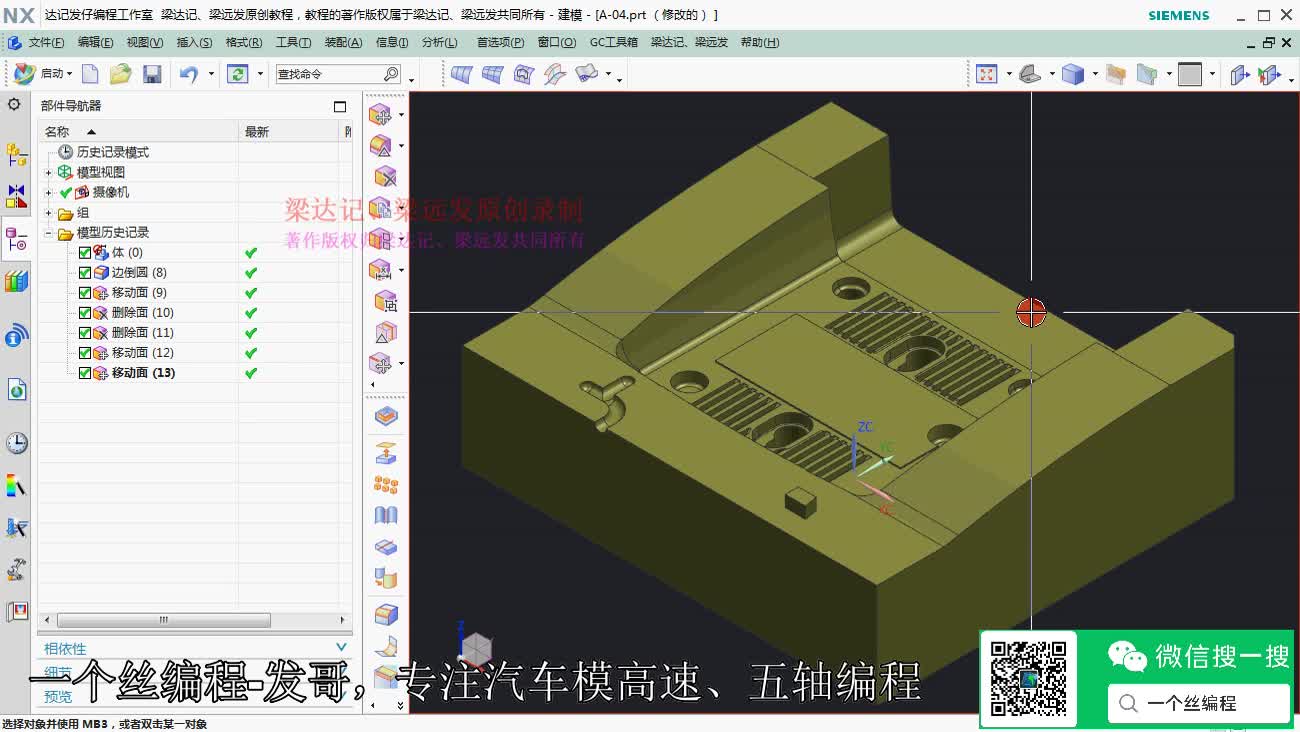The image size is (1300, 732).
Task: Expand the 相依性 section chevron
Action: [x=341, y=648]
